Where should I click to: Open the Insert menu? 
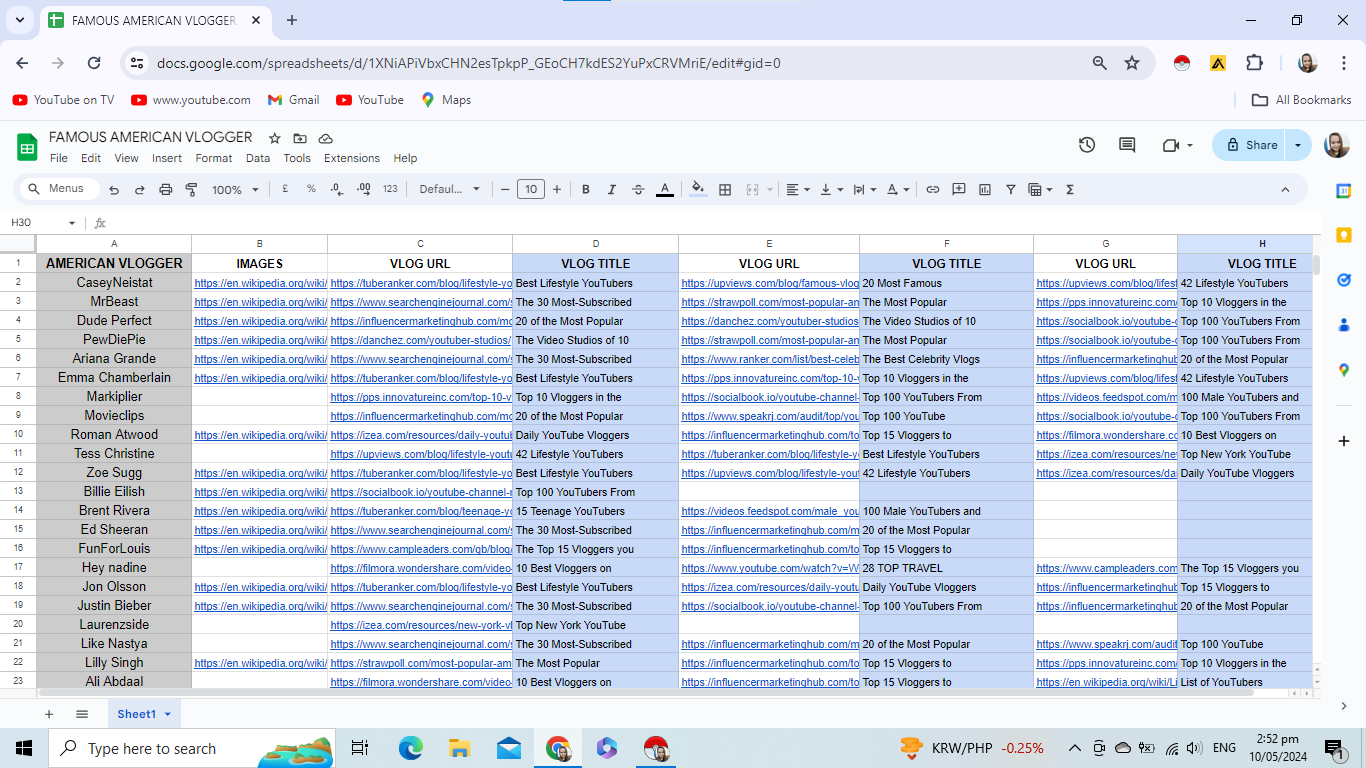pos(167,158)
